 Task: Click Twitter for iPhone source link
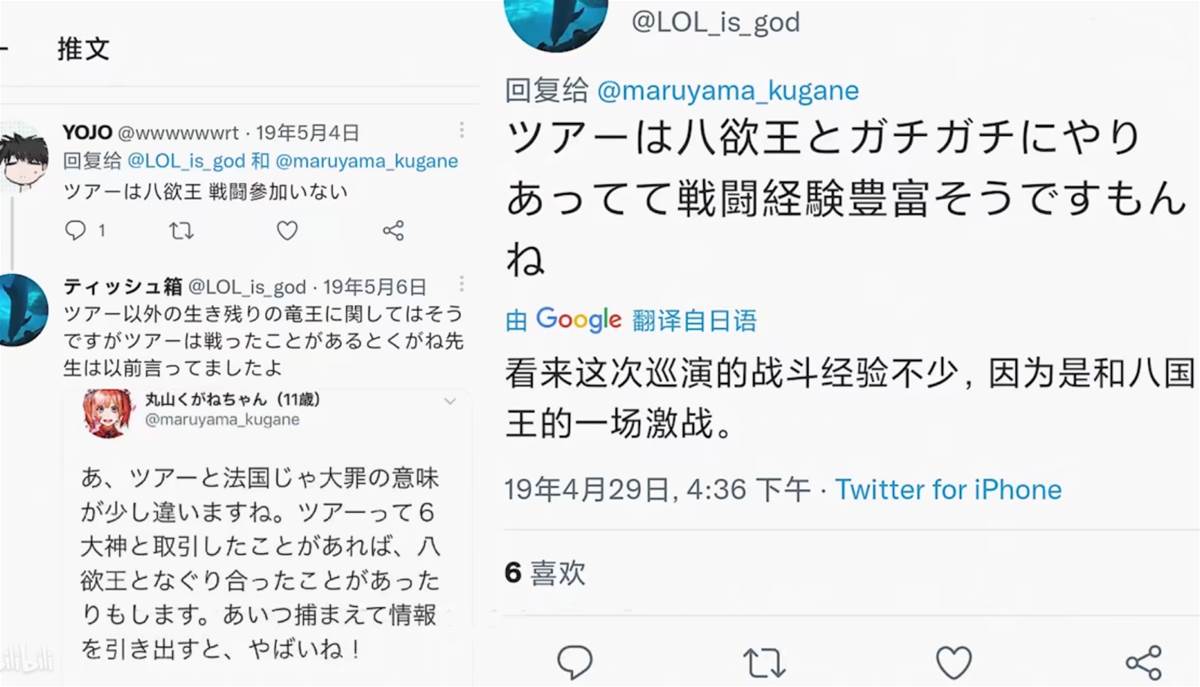[948, 490]
